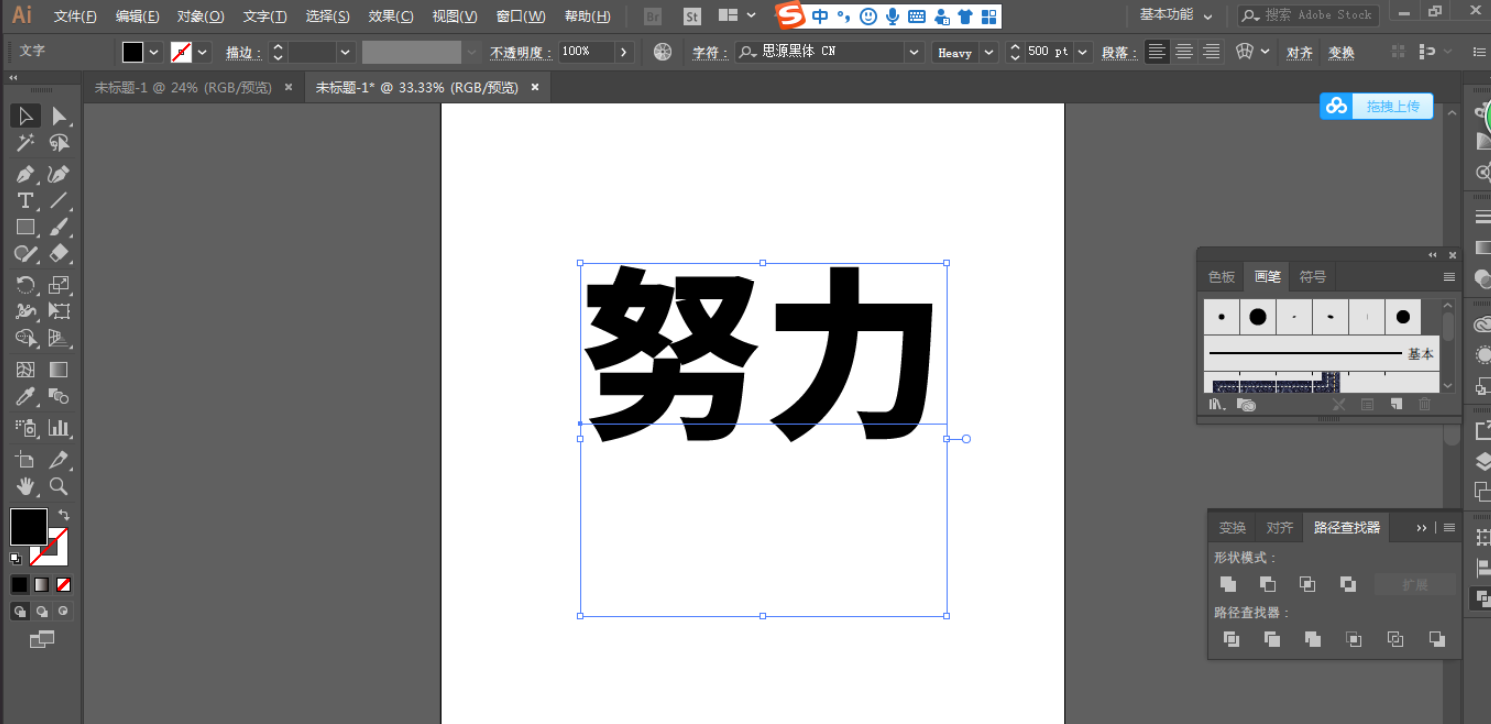Open the 基本功能 workspace switcher

point(1176,15)
